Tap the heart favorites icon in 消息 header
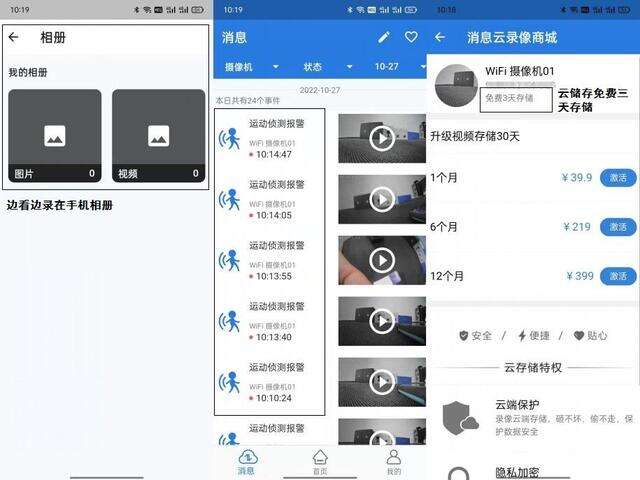Screen dimensions: 640x480 pos(411,37)
